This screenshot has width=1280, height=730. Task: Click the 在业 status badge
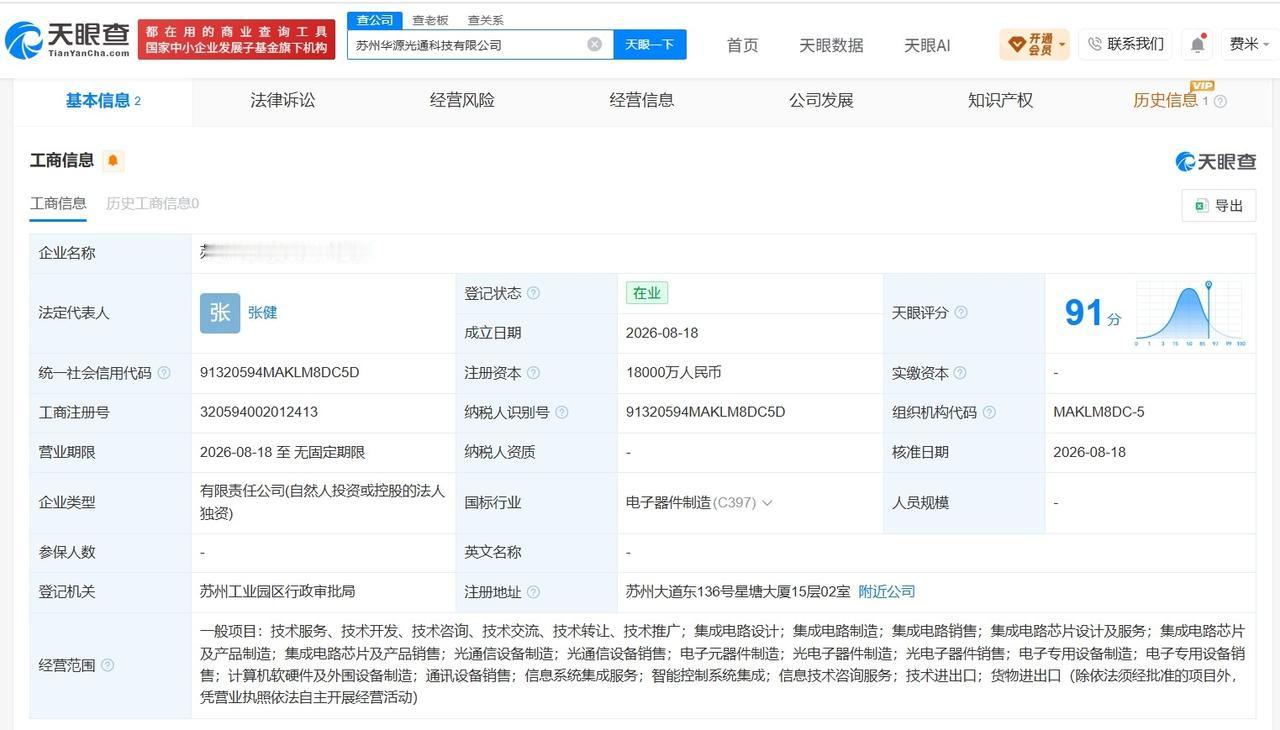click(x=647, y=293)
